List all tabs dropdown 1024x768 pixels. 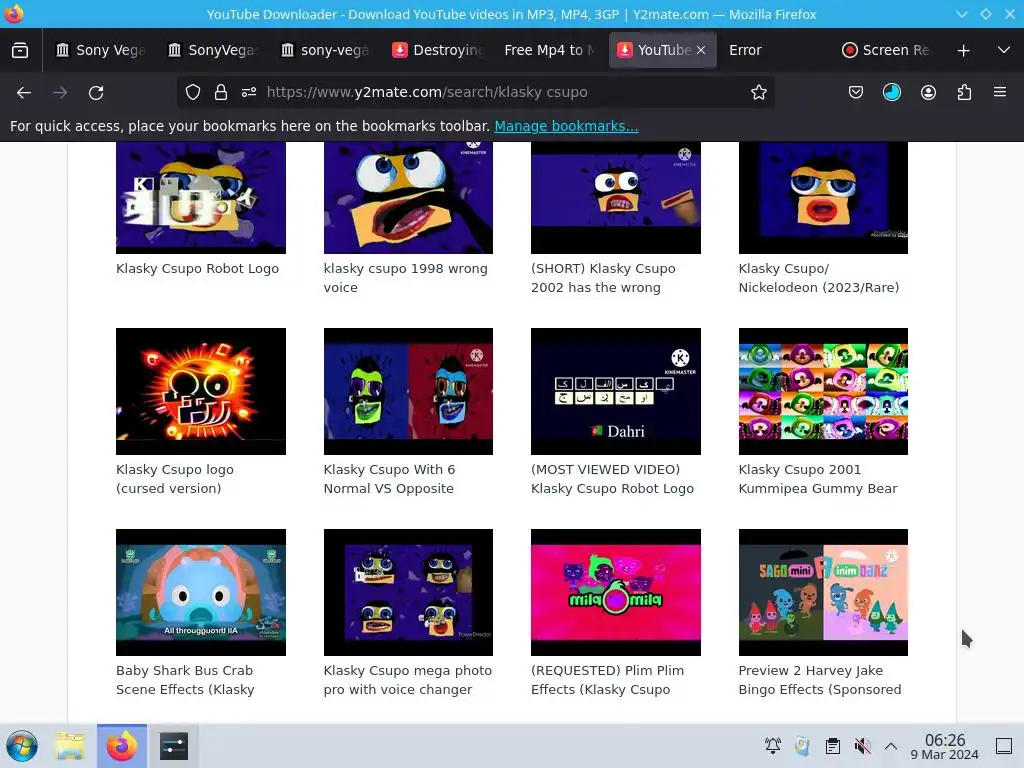(1004, 50)
